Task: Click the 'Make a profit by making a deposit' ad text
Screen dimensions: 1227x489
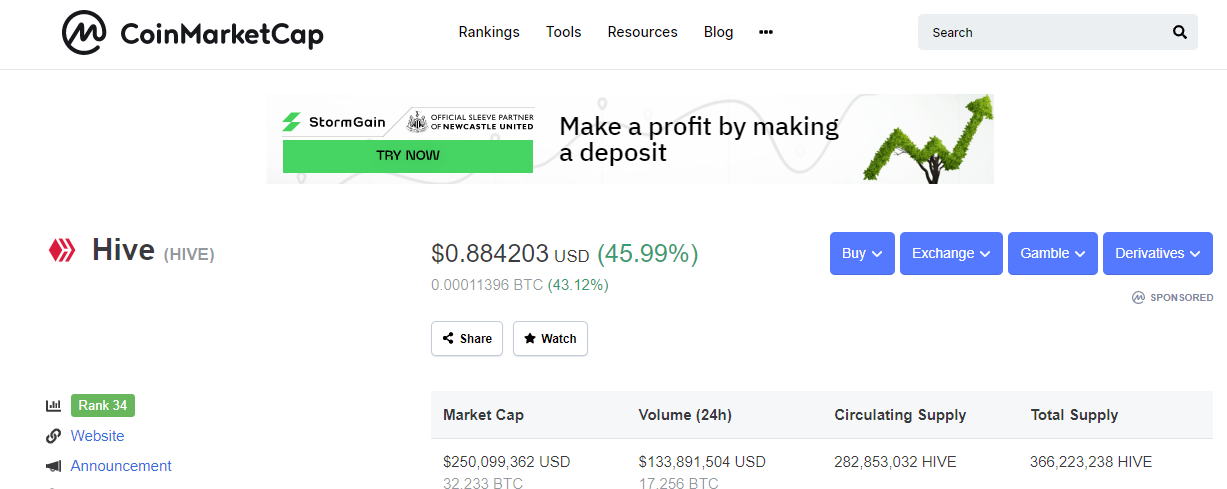Action: [699, 139]
